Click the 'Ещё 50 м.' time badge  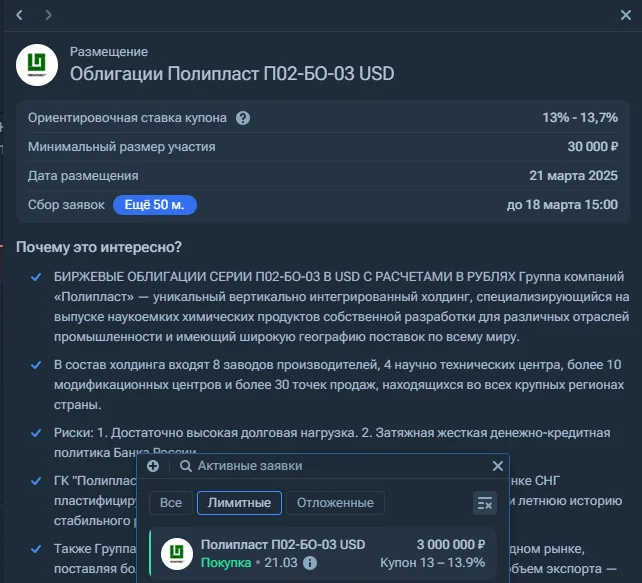155,205
